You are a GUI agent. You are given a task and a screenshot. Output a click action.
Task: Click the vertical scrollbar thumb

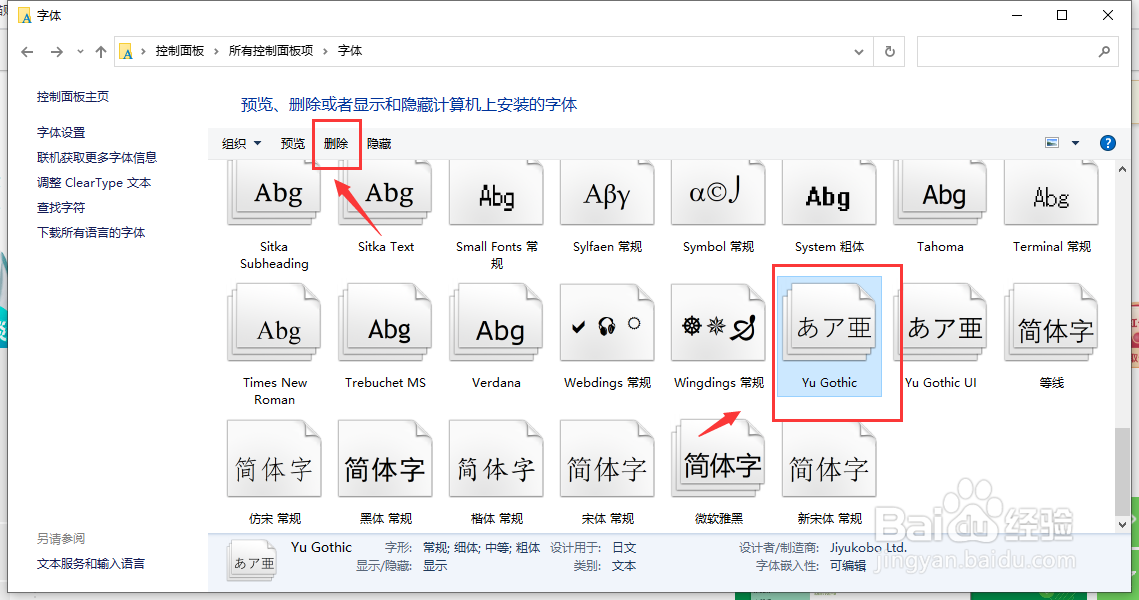pyautogui.click(x=1122, y=471)
